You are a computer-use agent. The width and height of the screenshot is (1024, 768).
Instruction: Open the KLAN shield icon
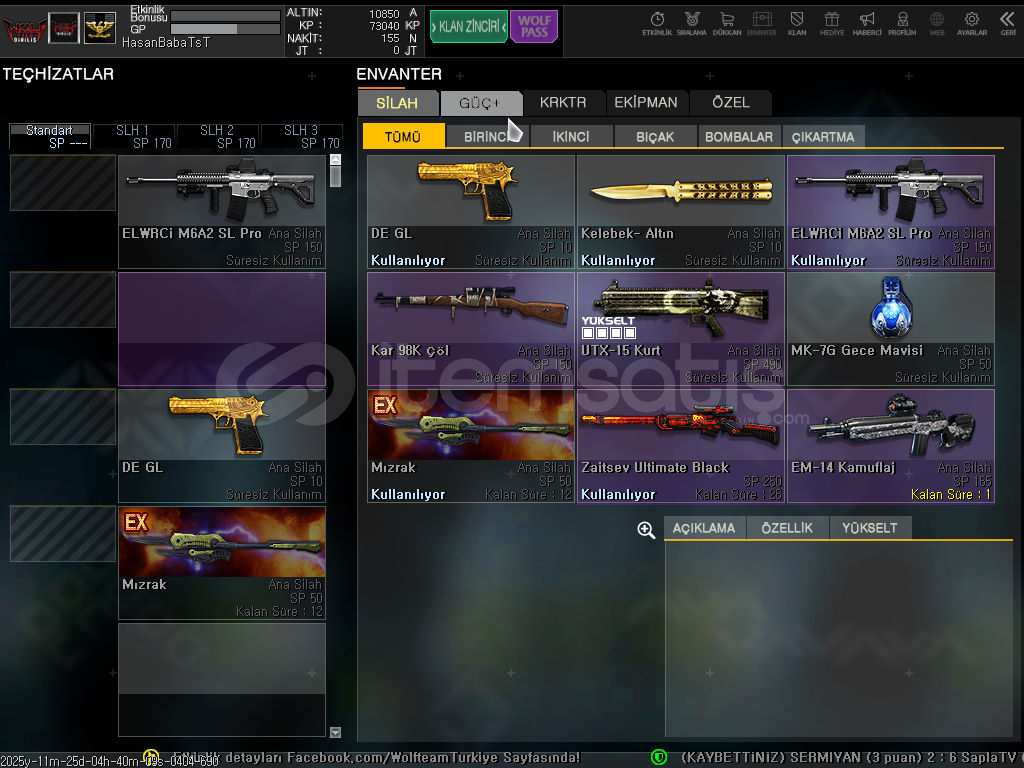coord(797,24)
